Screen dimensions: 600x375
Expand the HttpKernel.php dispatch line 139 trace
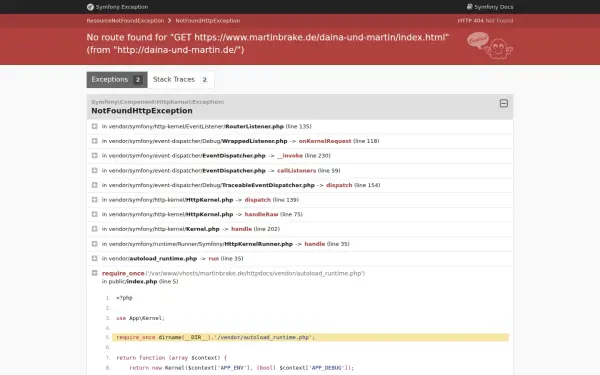pyautogui.click(x=95, y=200)
